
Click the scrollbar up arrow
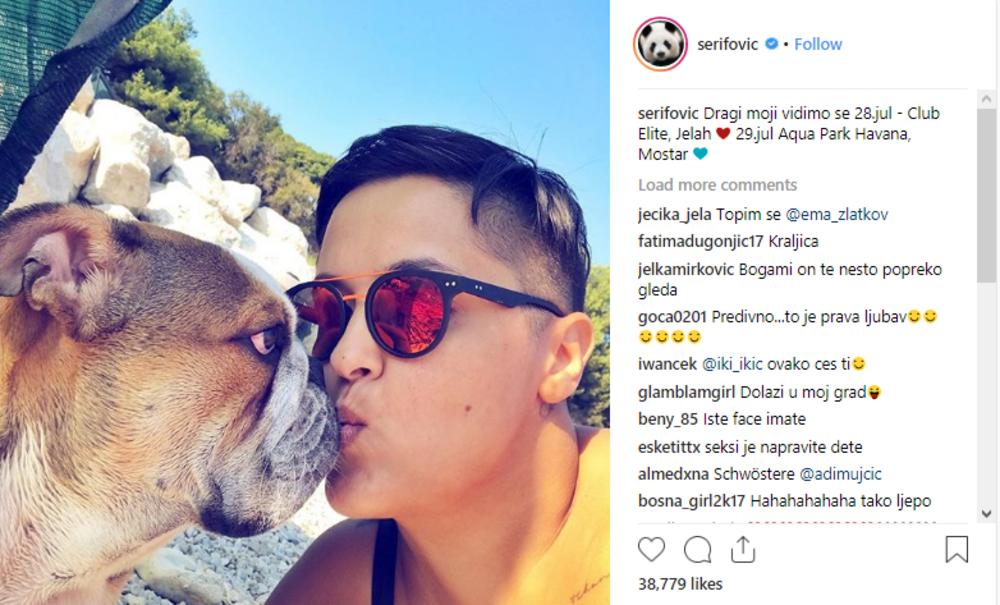pos(987,99)
